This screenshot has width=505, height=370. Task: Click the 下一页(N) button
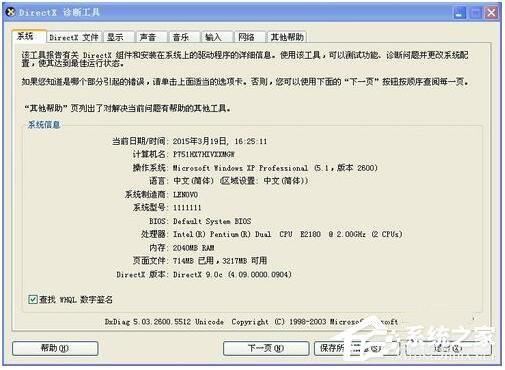(266, 348)
